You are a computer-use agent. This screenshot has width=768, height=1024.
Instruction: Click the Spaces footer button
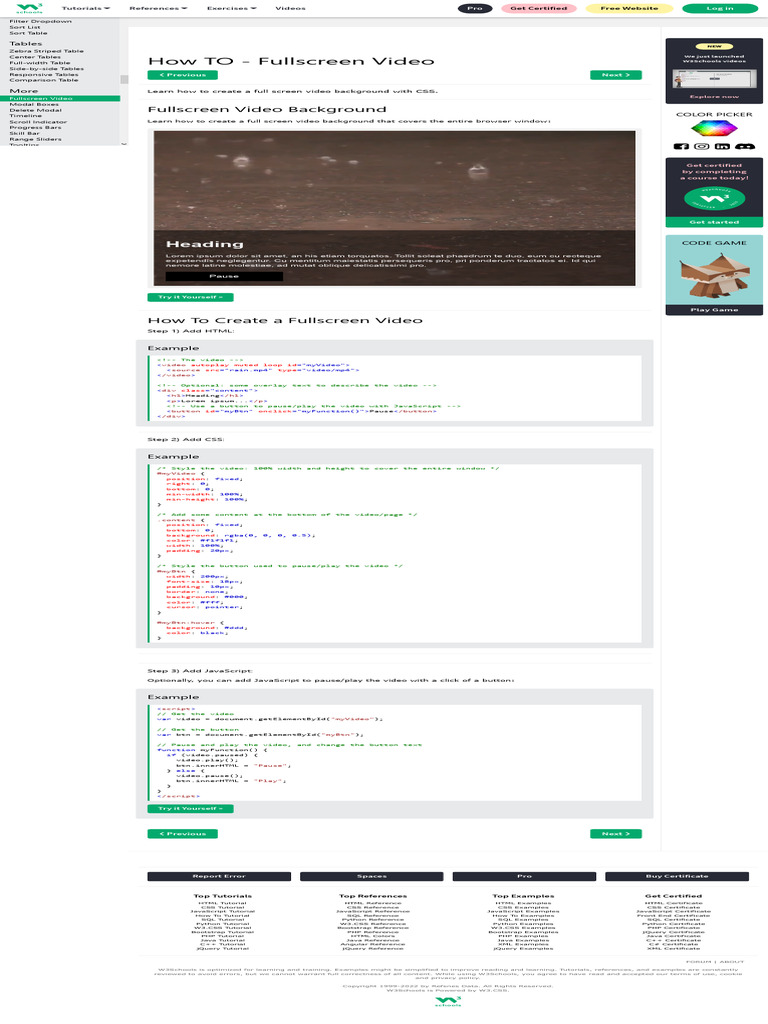point(372,876)
